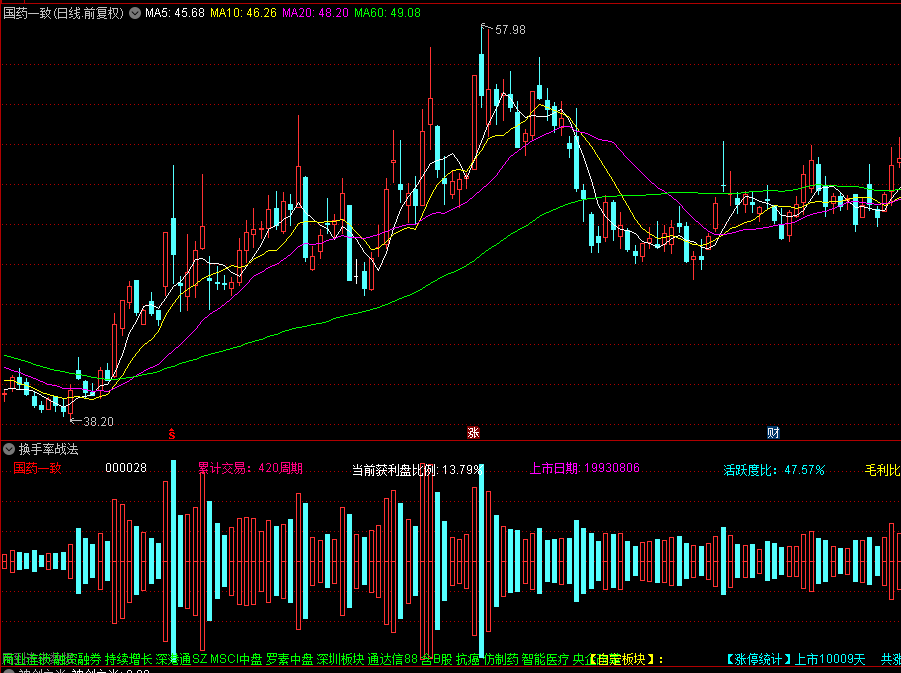This screenshot has height=673, width=901.
Task: Click the 上市10009天 text
Action: 830,659
